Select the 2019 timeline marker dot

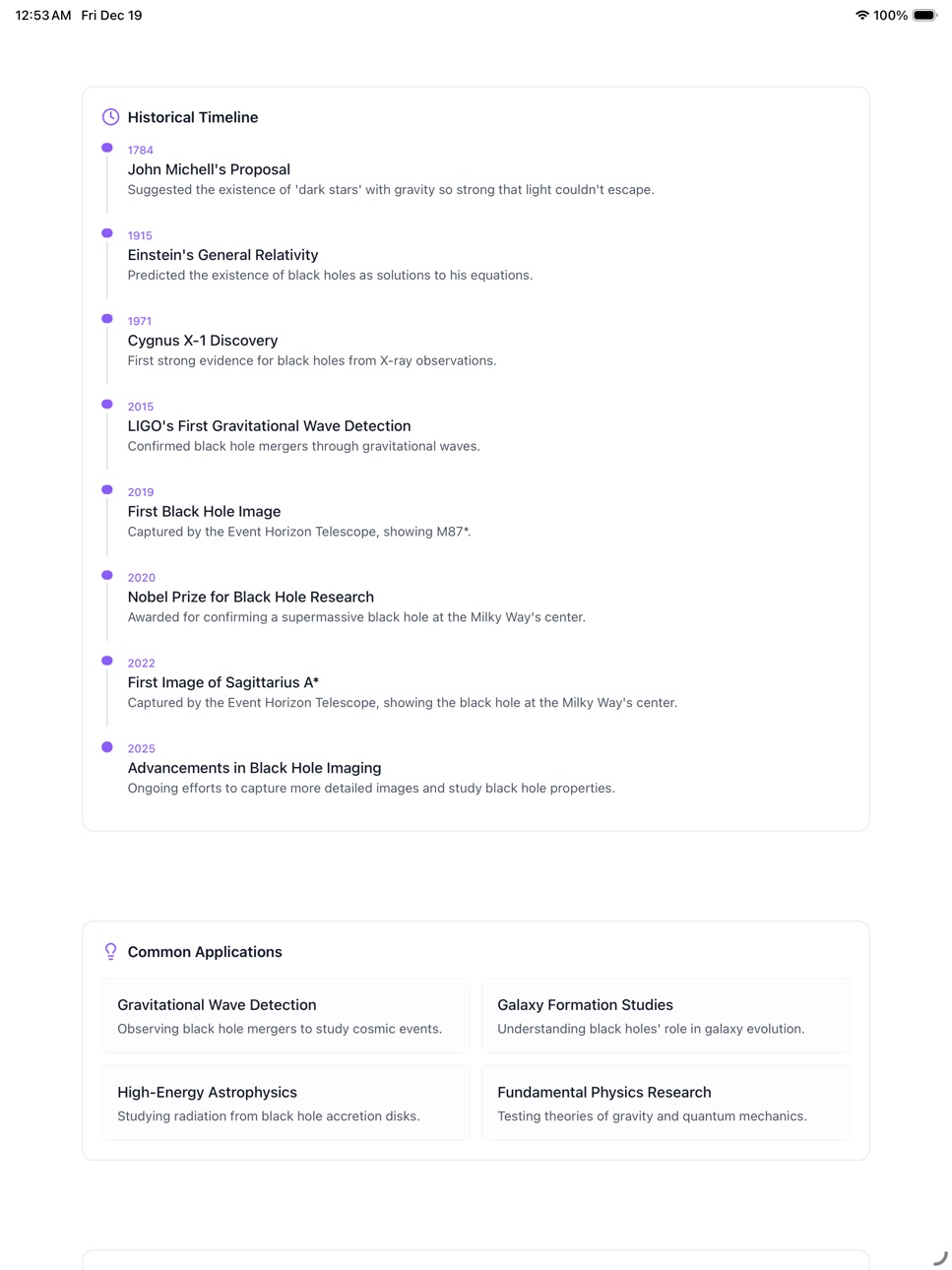click(x=107, y=489)
